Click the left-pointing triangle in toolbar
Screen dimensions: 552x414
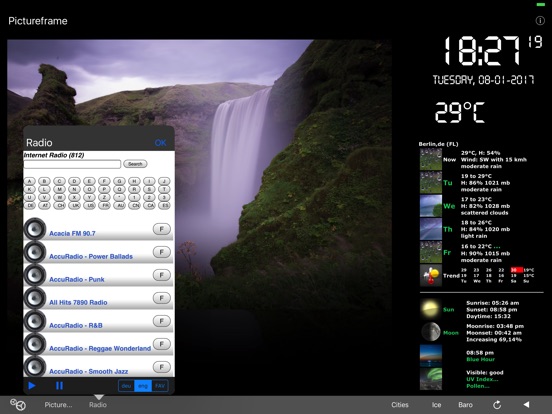[x=526, y=404]
